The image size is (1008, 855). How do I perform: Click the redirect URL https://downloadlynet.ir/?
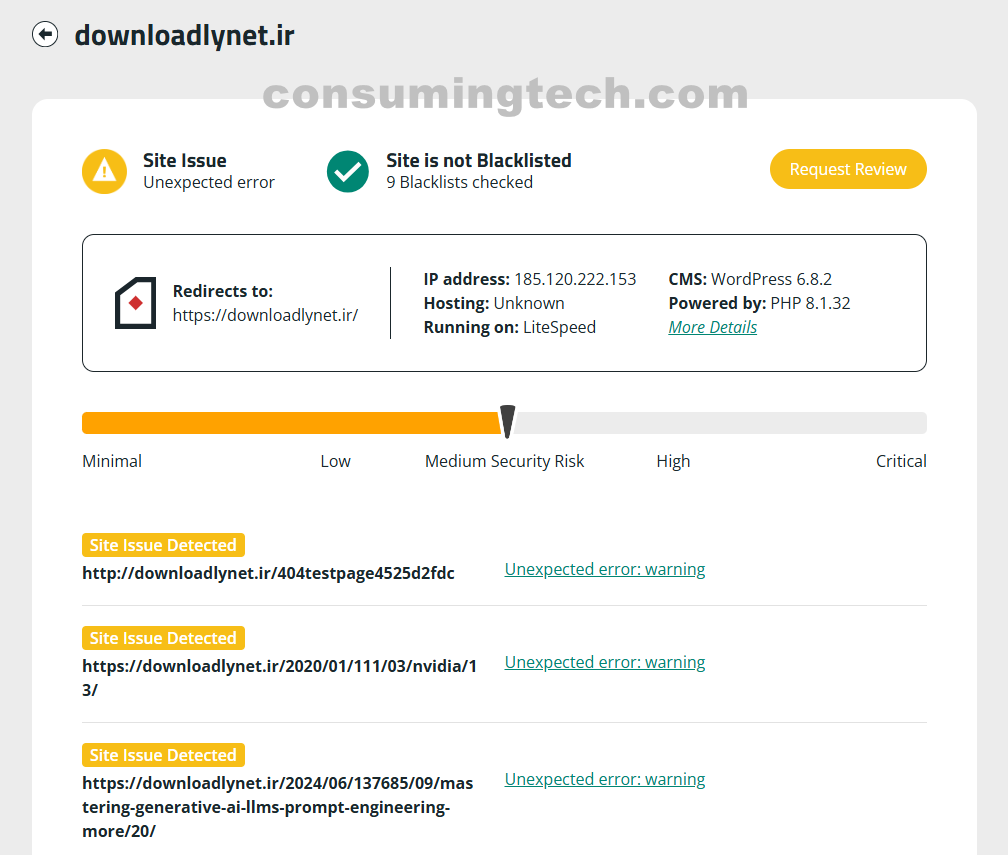pyautogui.click(x=265, y=315)
